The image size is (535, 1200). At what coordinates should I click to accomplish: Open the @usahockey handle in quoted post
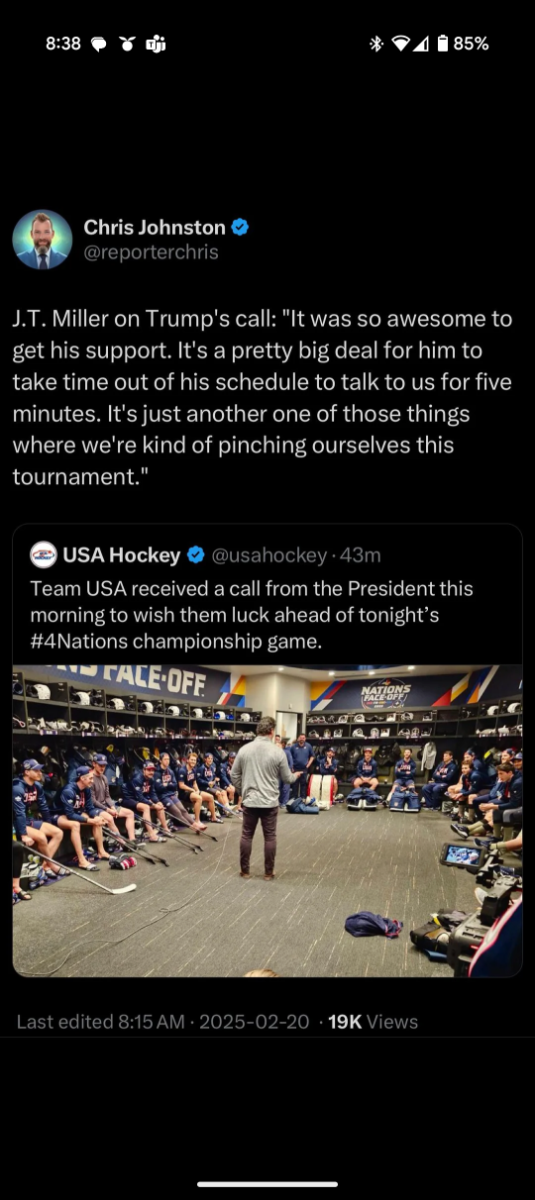click(x=269, y=555)
